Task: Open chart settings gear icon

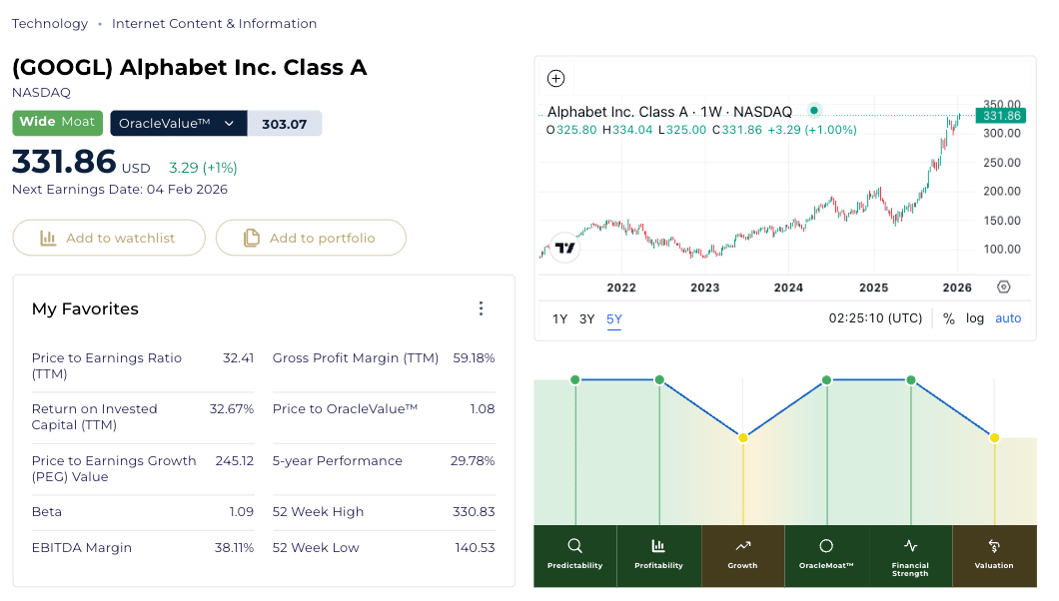Action: point(1004,288)
